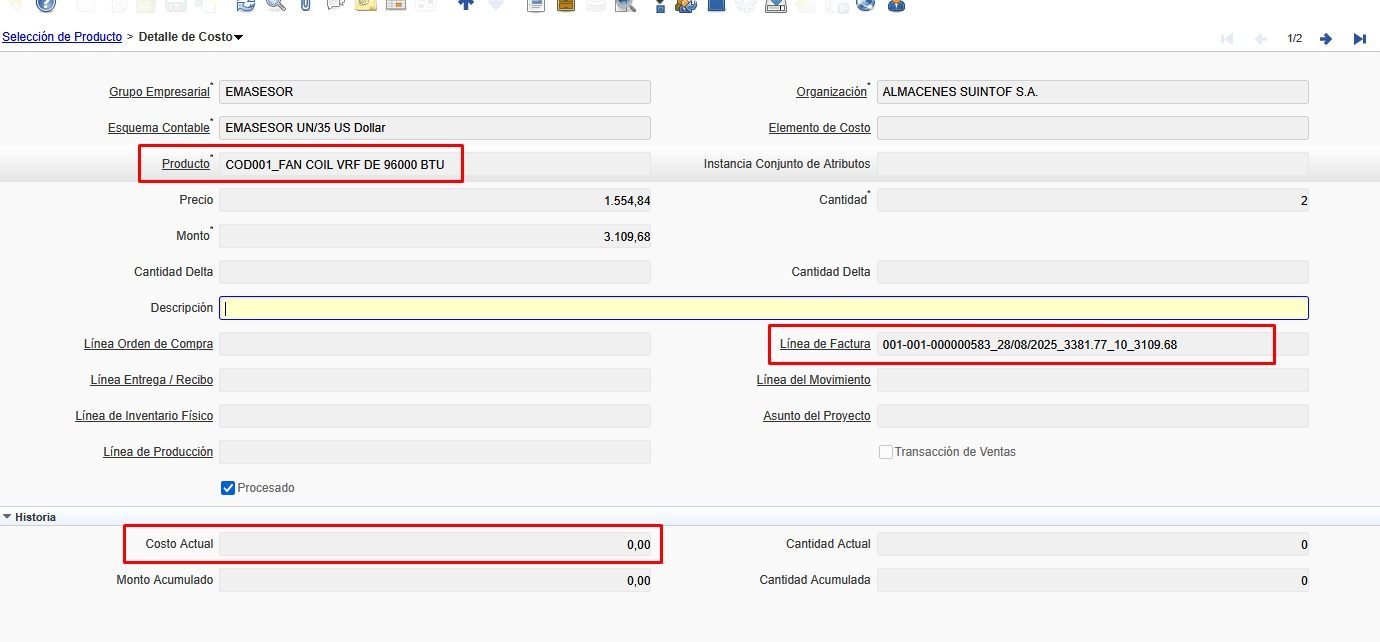Collapse the Historia section
This screenshot has height=642, width=1380.
point(8,517)
